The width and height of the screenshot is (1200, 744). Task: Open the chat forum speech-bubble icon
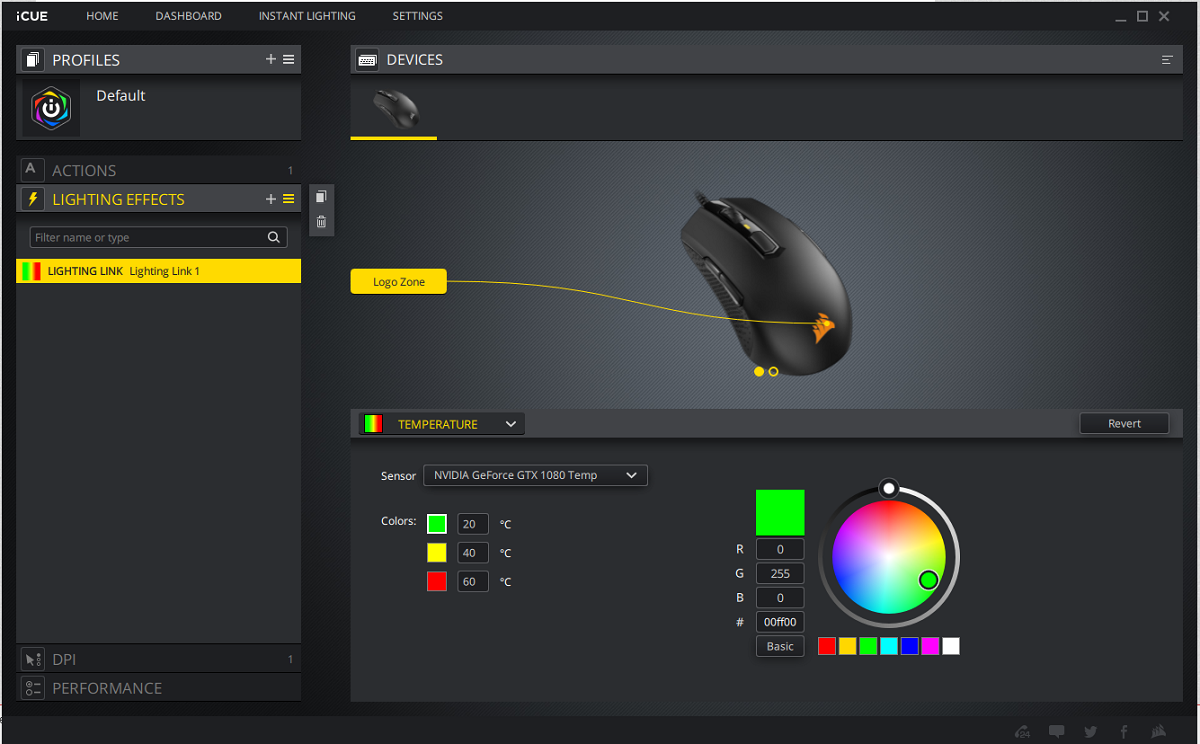coord(1057,731)
